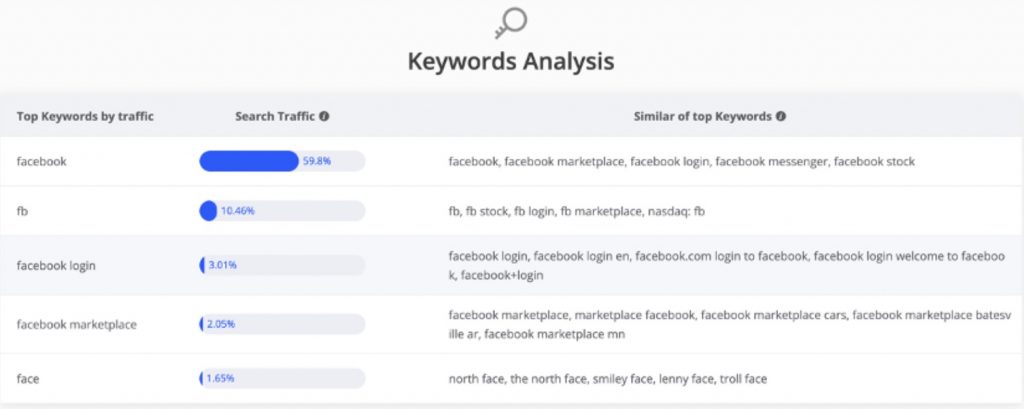Click the Search Traffic info icon
Image resolution: width=1024 pixels, height=409 pixels.
324,116
